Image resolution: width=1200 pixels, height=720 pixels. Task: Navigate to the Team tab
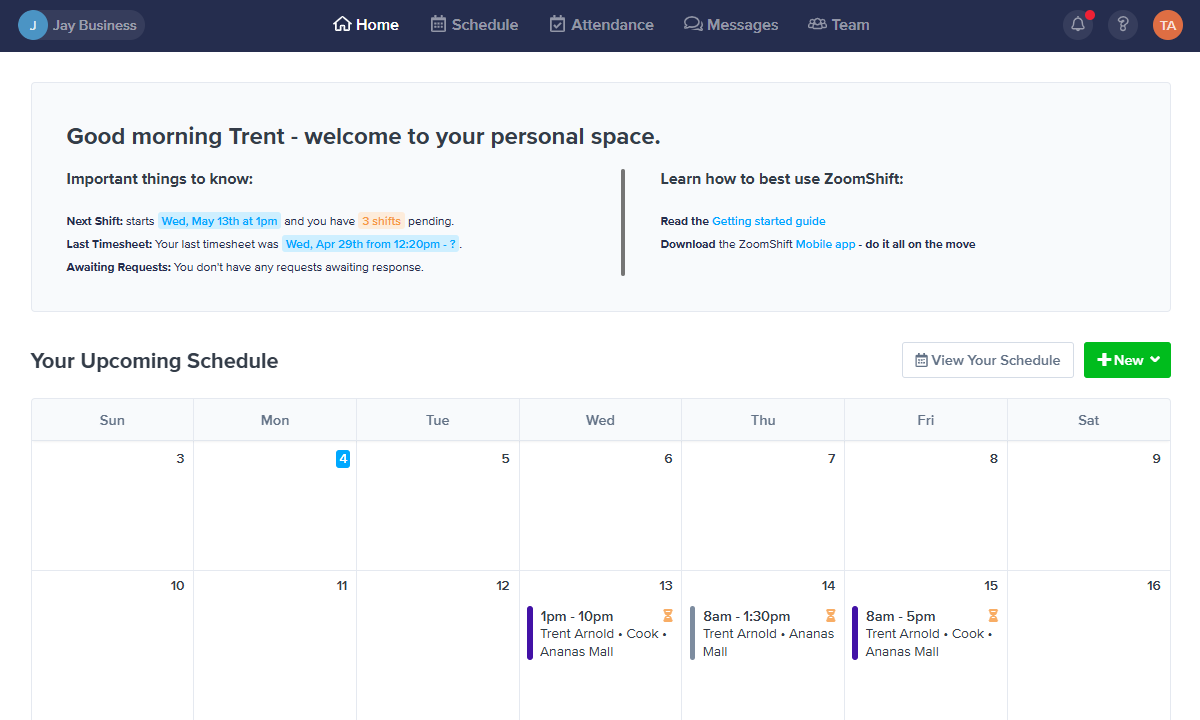pyautogui.click(x=838, y=24)
